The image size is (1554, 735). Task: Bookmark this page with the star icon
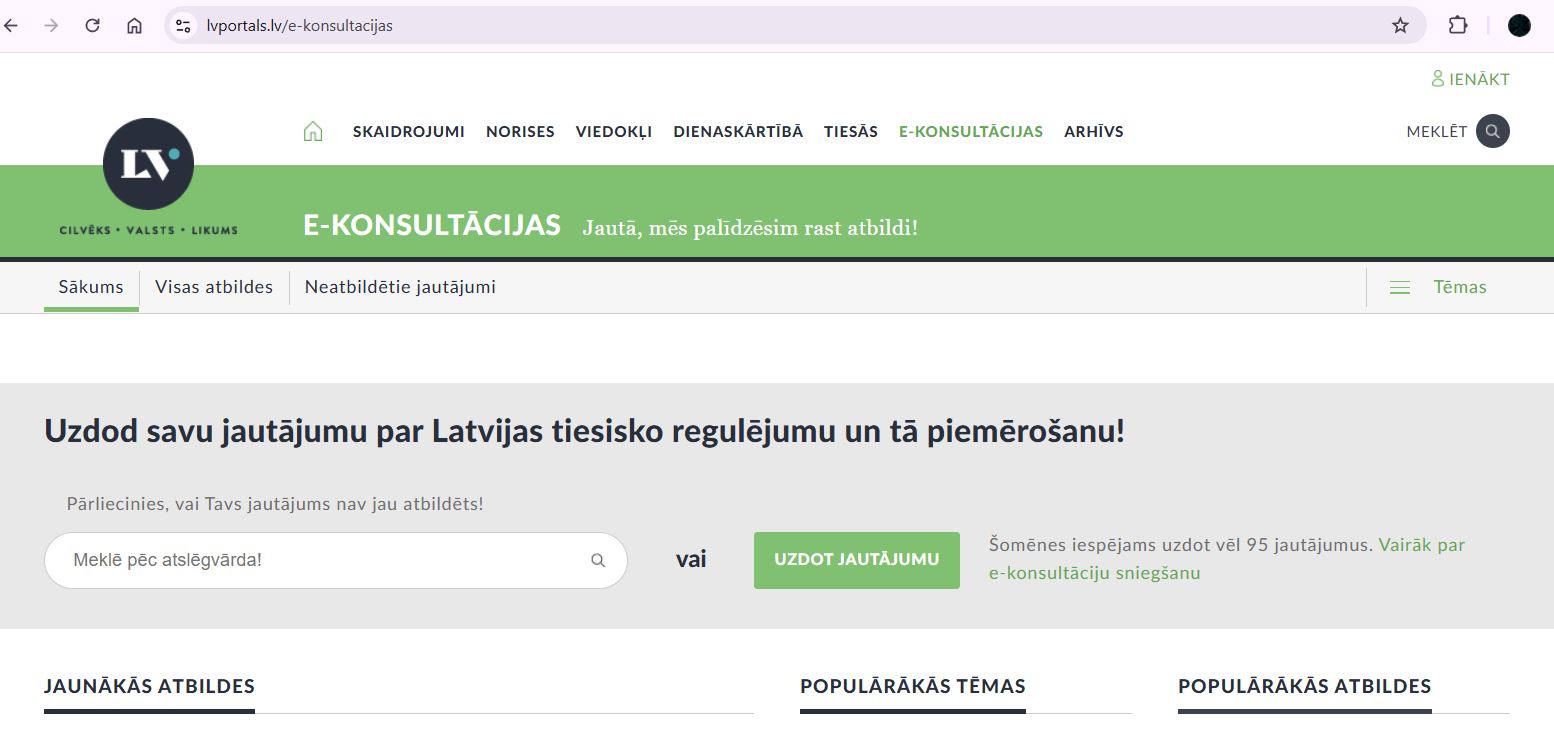tap(1400, 26)
